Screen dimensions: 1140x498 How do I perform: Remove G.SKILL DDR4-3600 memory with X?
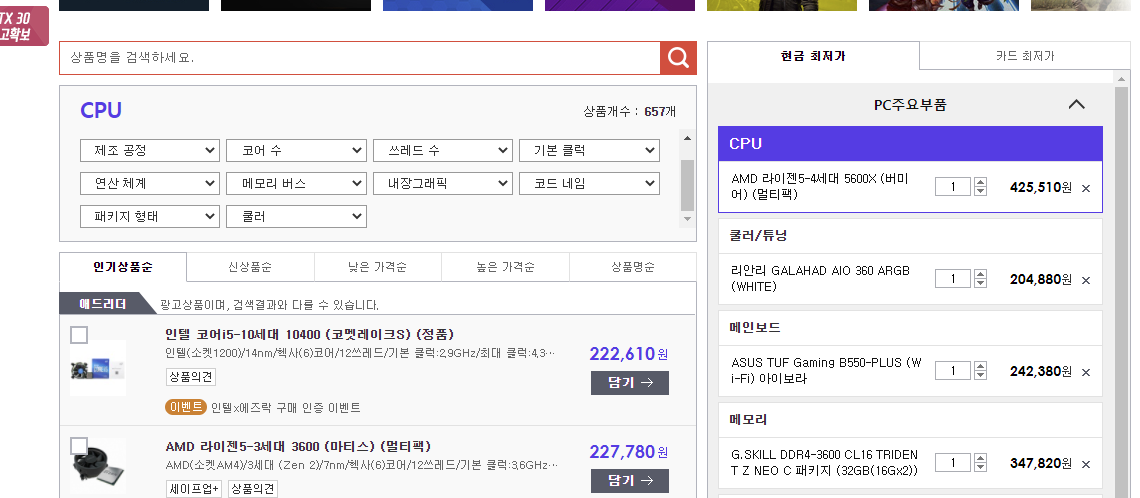(x=1085, y=464)
